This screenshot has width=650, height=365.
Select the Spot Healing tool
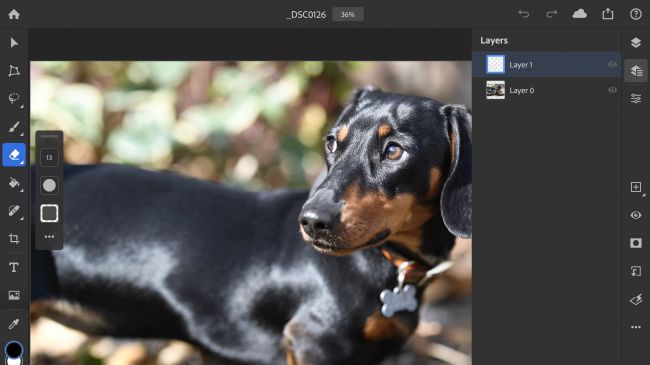click(14, 211)
